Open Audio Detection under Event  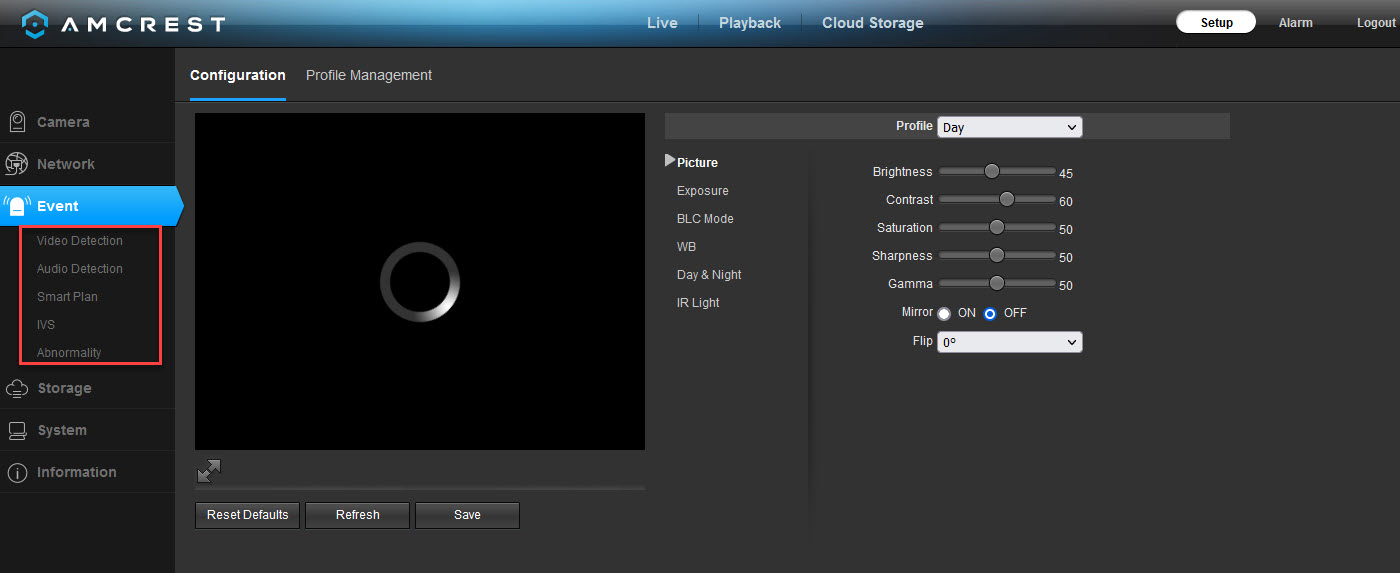point(80,269)
